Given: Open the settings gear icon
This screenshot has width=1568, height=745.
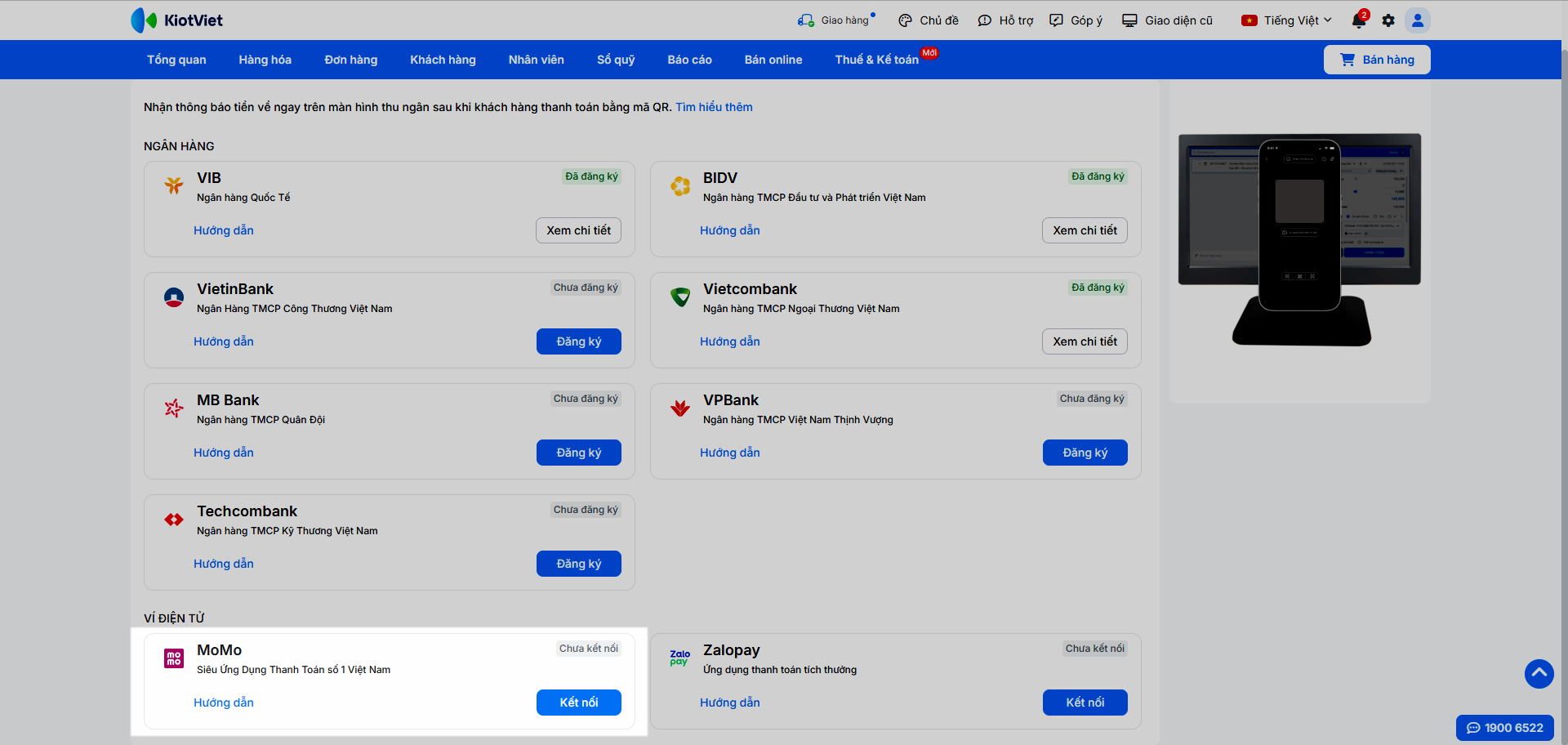Looking at the screenshot, I should pos(1388,20).
